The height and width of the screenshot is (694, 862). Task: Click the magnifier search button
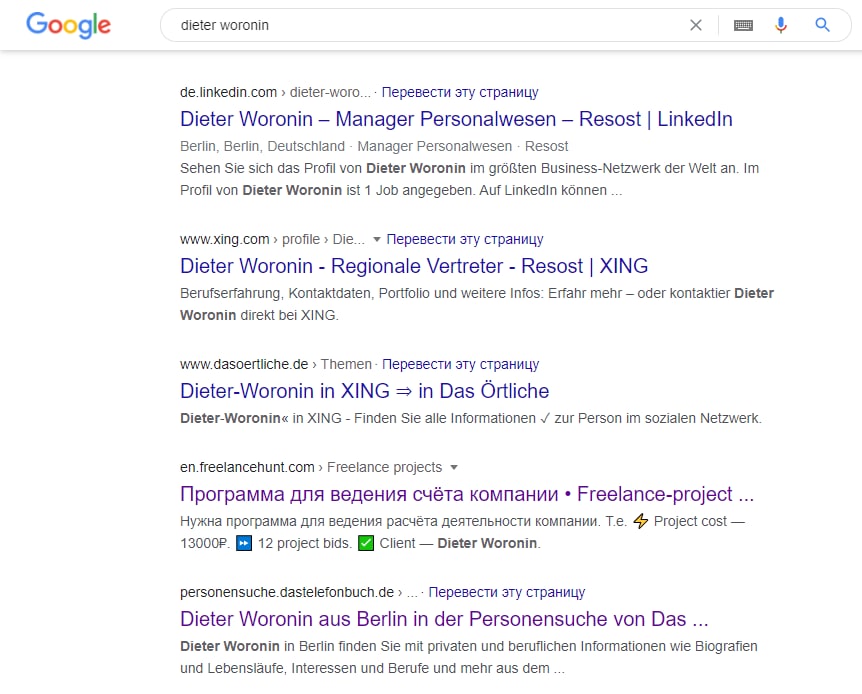[822, 25]
